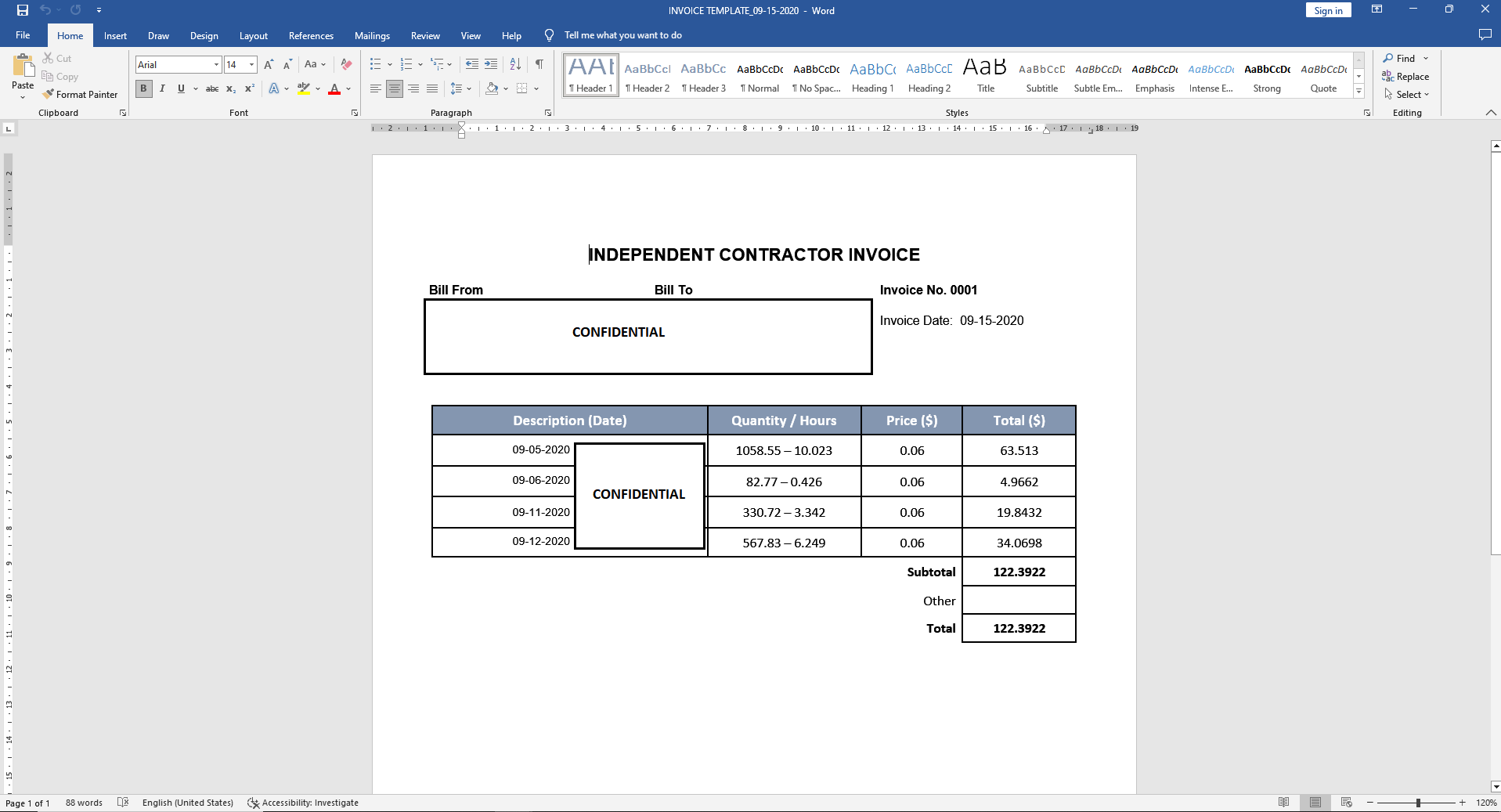Switch to Web Layout view
This screenshot has height=812, width=1501.
[x=1347, y=803]
